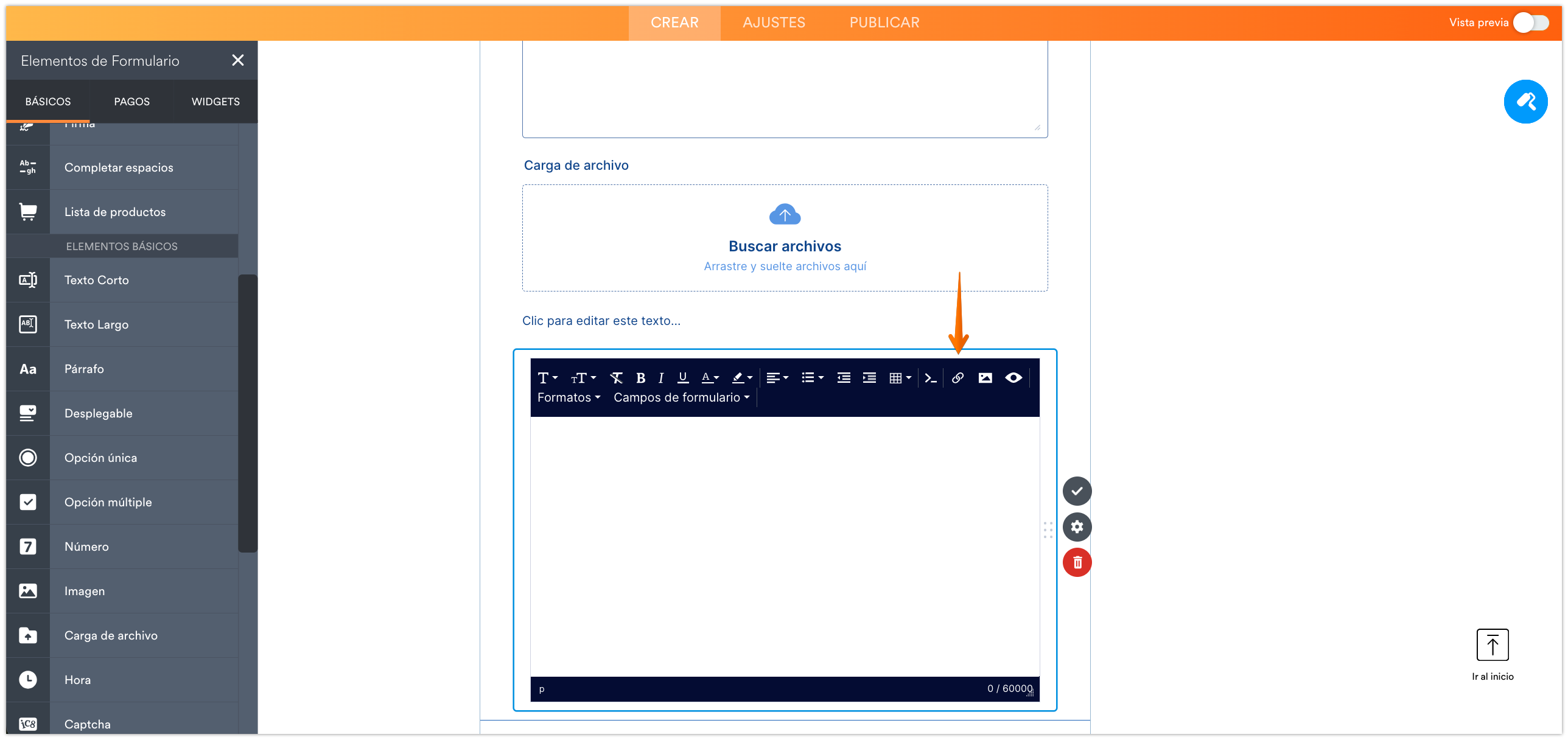
Task: Toggle the eye preview icon in the editor toolbar
Action: 1013,378
